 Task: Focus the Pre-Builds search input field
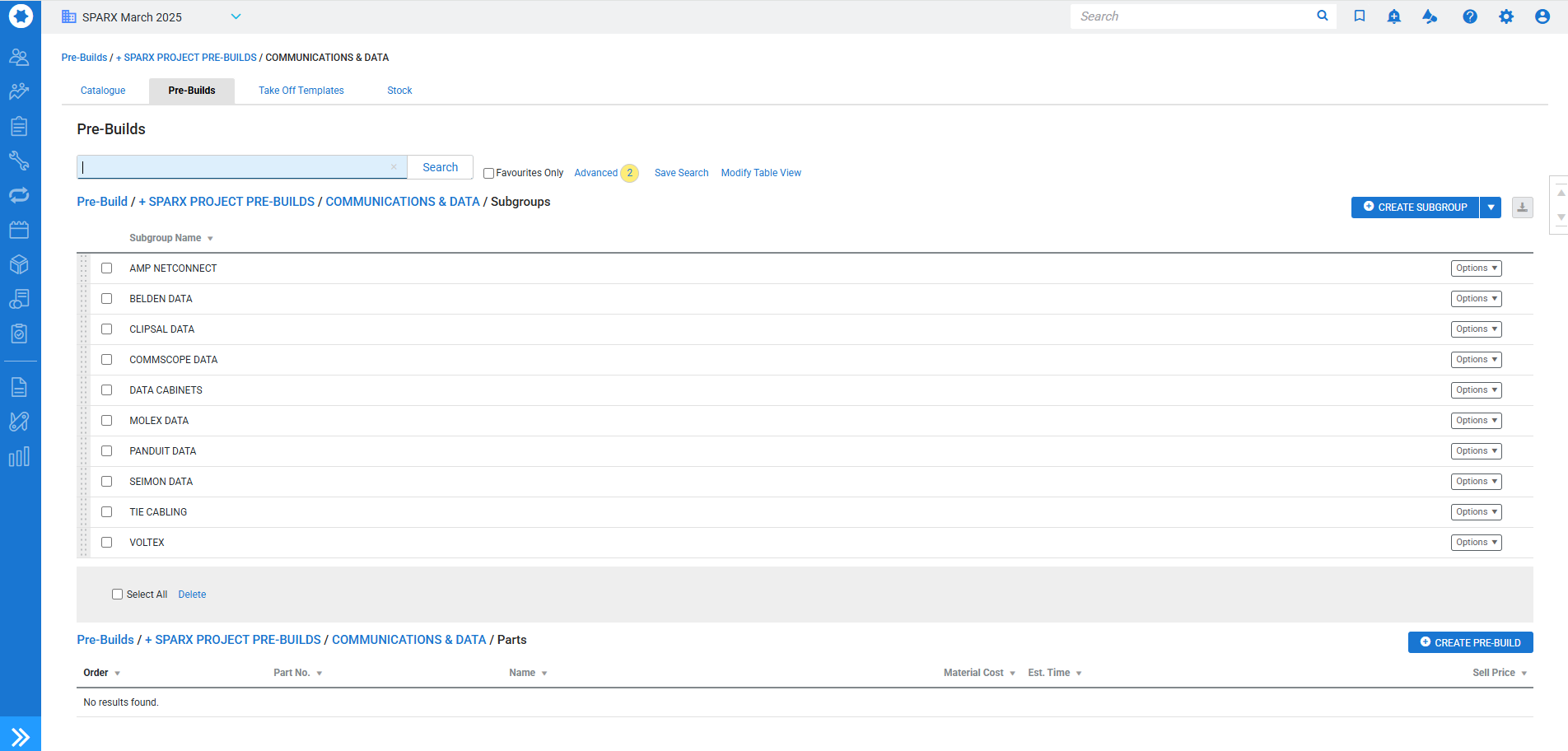[x=235, y=167]
